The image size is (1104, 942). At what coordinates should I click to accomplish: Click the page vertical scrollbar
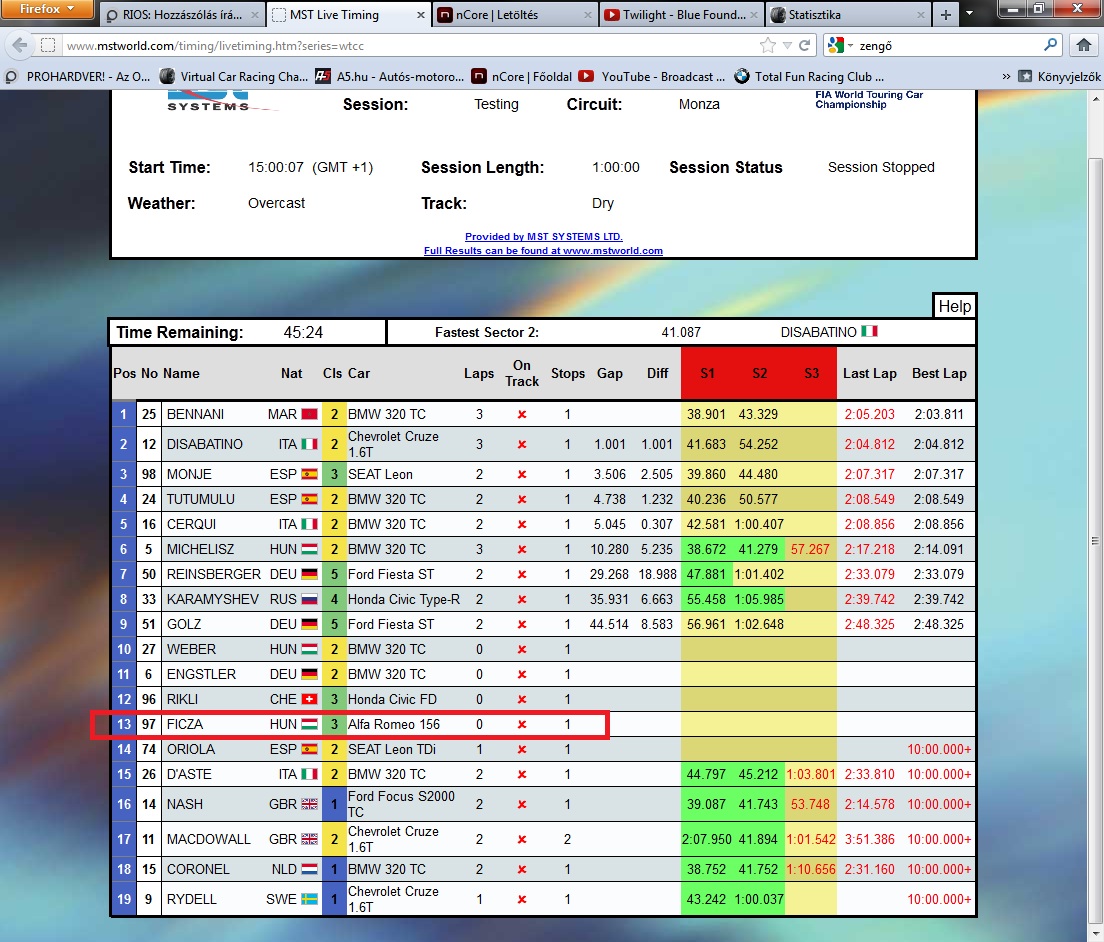pyautogui.click(x=1096, y=541)
